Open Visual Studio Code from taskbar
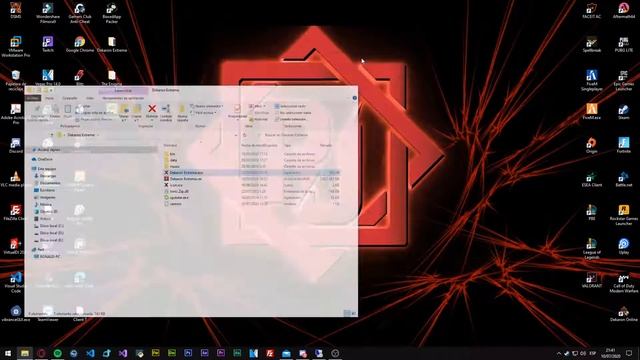 (x=90, y=353)
